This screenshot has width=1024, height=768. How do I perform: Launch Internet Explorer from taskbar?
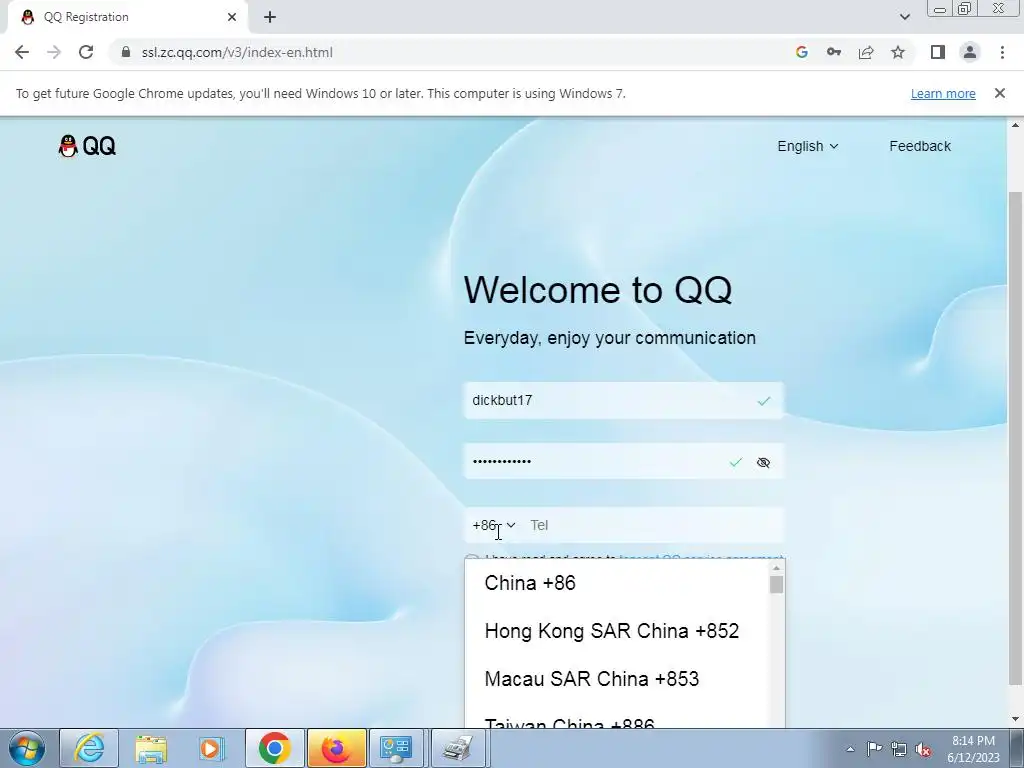pos(89,748)
